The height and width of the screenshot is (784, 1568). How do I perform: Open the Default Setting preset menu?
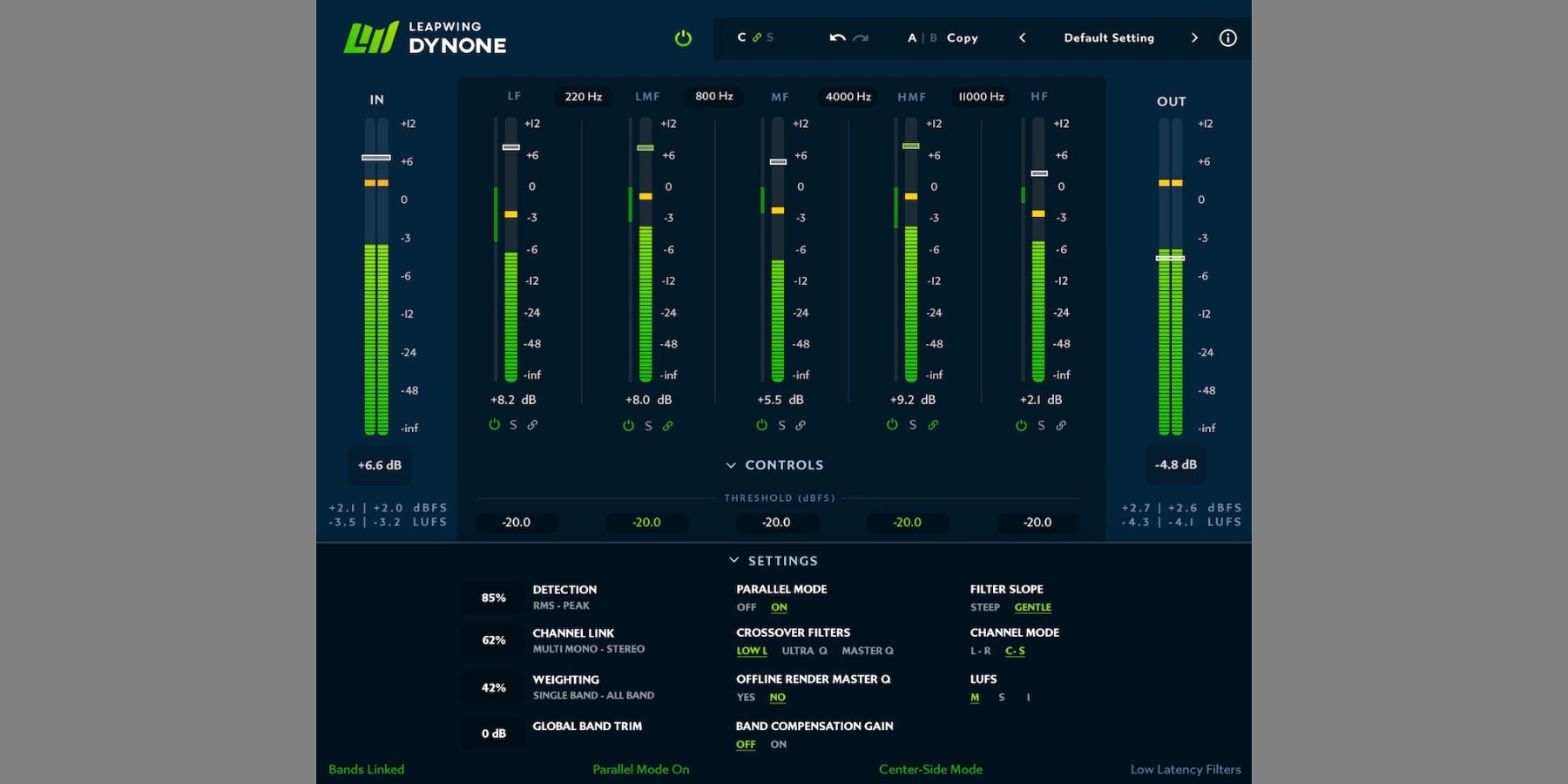pos(1108,38)
